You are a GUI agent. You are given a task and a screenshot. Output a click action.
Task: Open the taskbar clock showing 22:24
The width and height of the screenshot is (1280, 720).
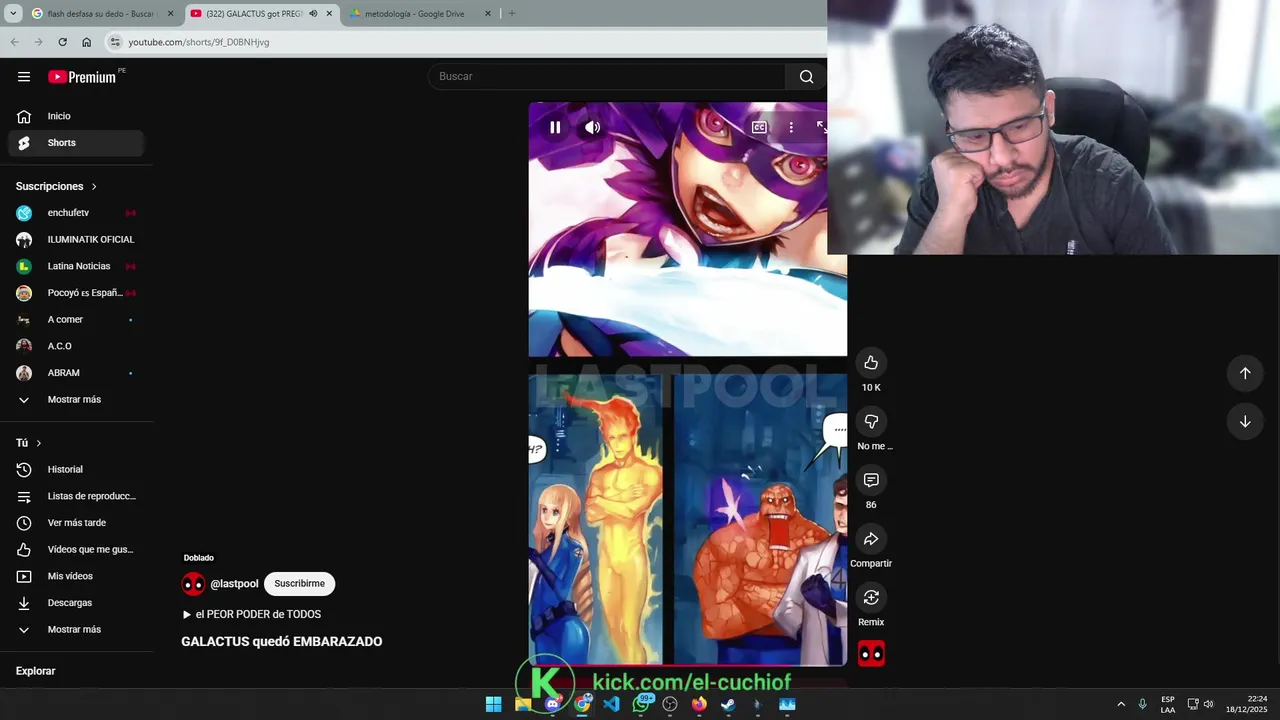pos(1246,704)
